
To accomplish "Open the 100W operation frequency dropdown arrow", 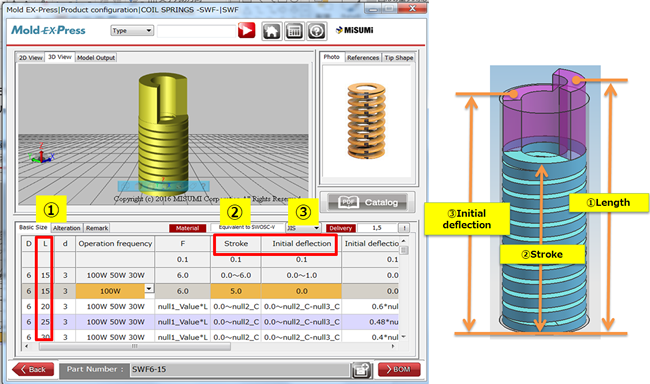I will (149, 288).
